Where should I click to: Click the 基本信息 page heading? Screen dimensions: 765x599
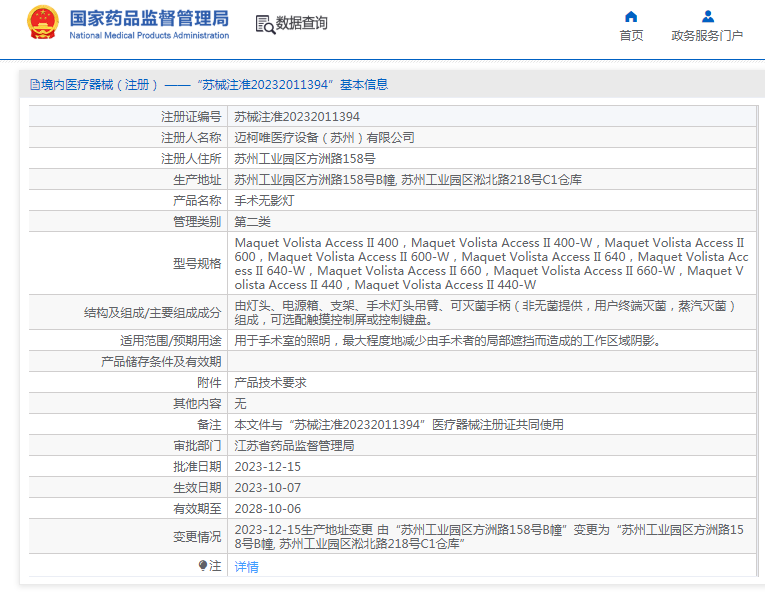[363, 85]
